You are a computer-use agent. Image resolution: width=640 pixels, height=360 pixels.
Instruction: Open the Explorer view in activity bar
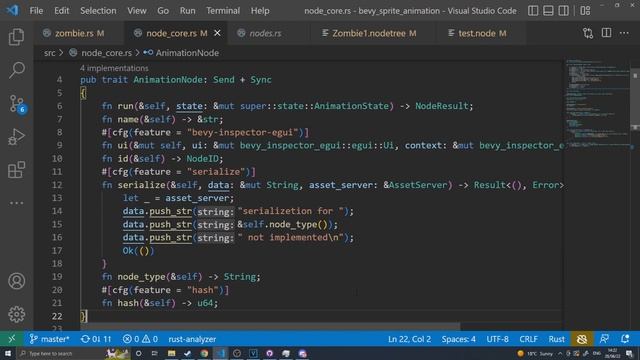tap(16, 37)
